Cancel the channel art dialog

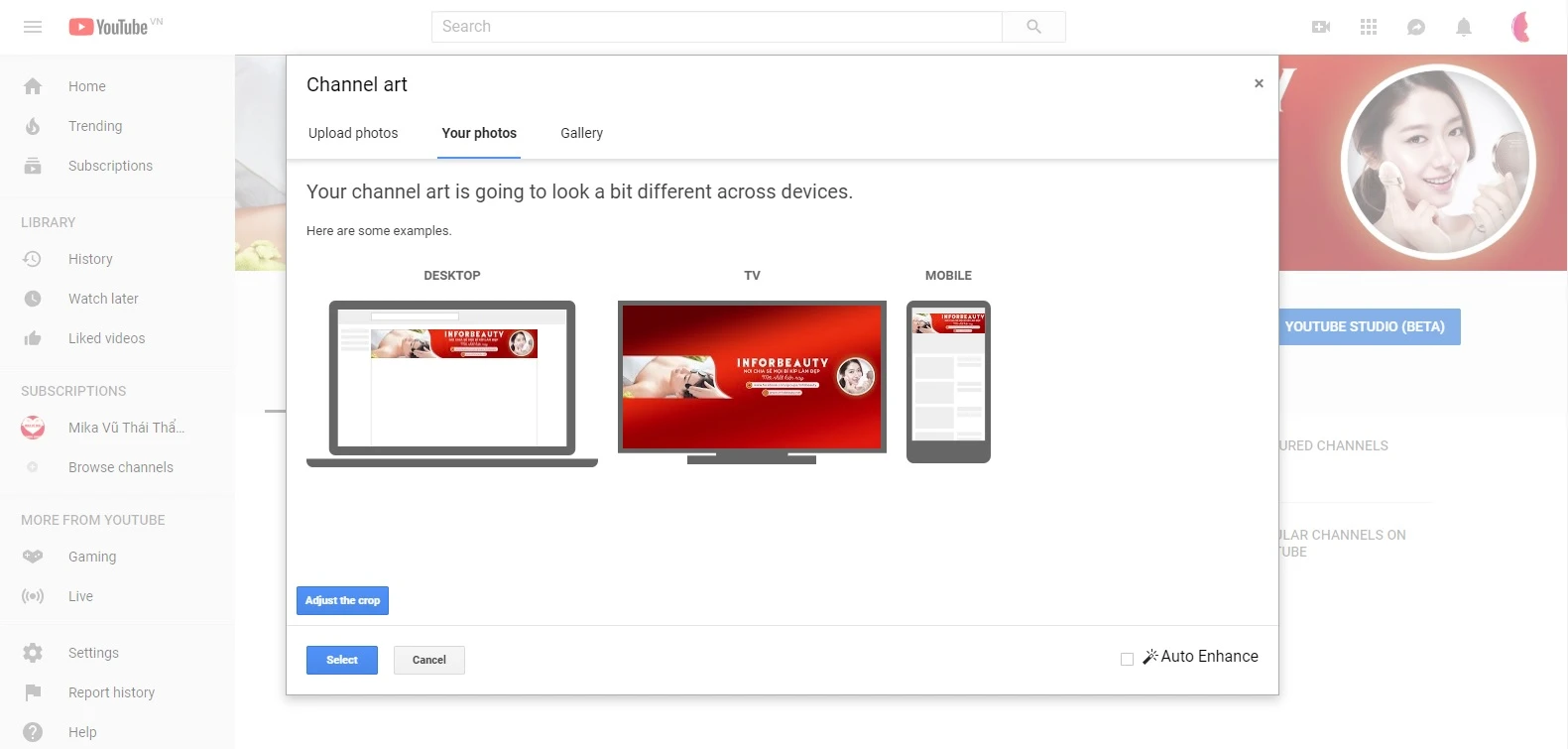(x=428, y=660)
